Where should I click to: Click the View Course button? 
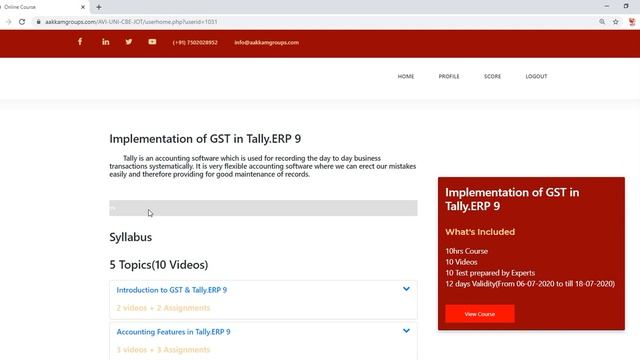(480, 314)
